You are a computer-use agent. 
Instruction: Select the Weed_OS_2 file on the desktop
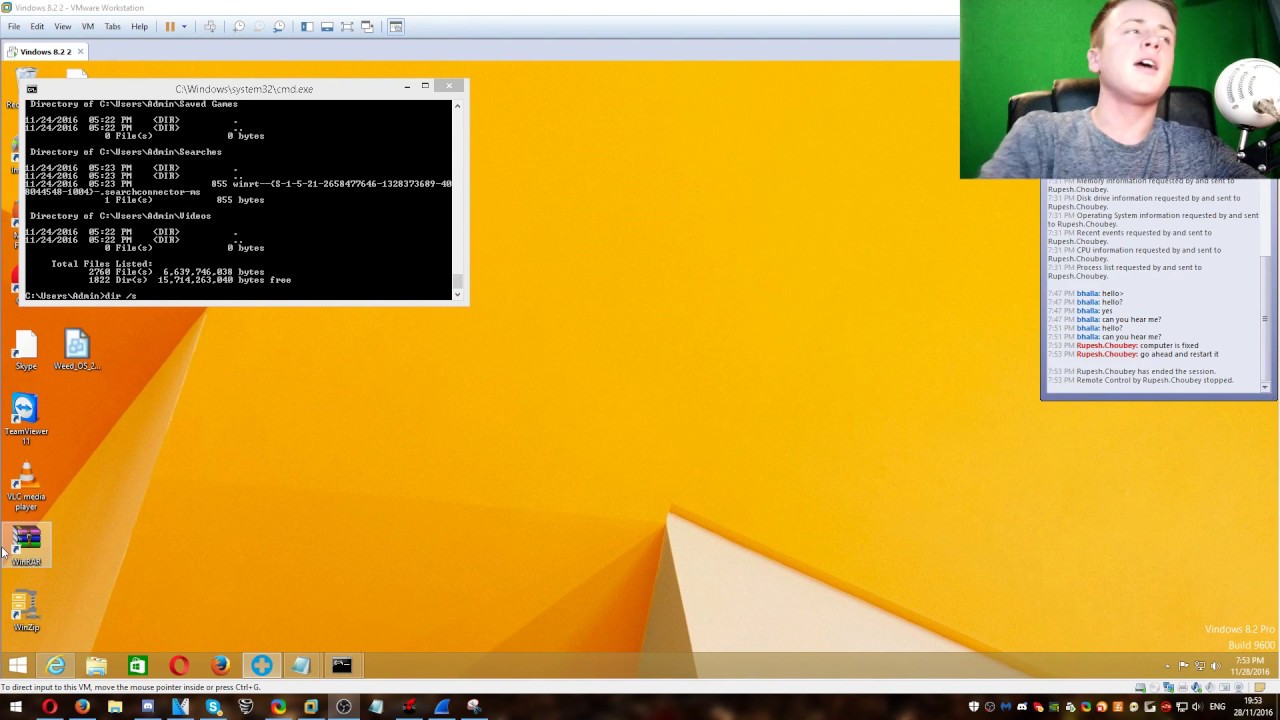[77, 351]
